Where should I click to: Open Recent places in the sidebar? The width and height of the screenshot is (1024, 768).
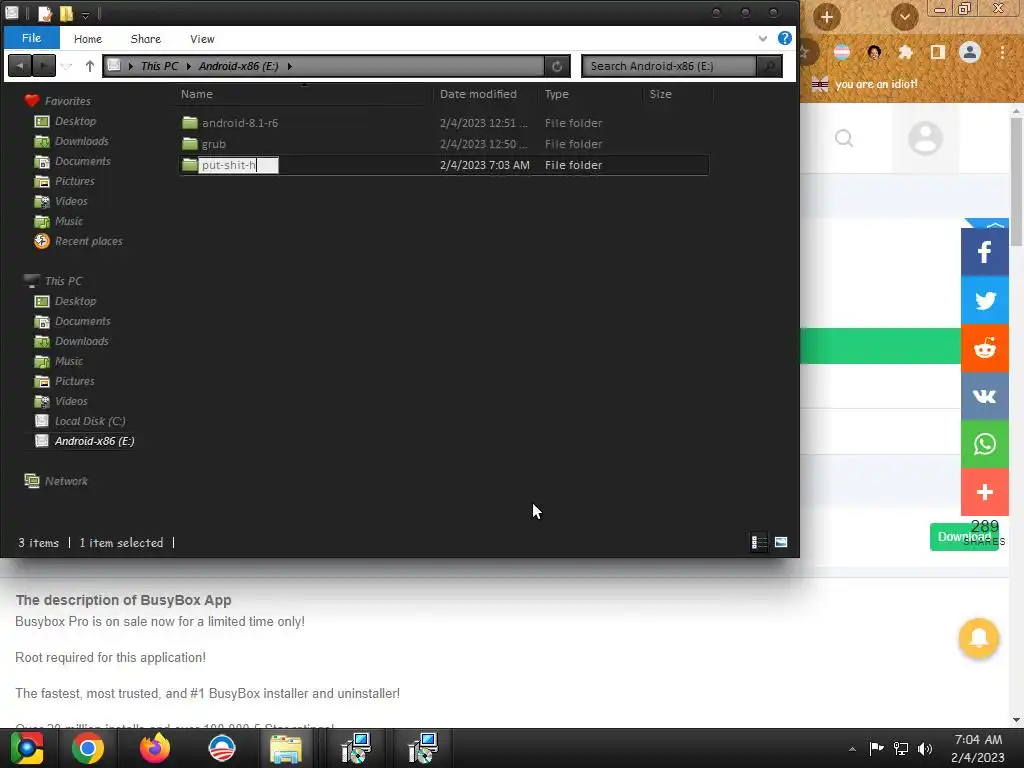pyautogui.click(x=88, y=241)
